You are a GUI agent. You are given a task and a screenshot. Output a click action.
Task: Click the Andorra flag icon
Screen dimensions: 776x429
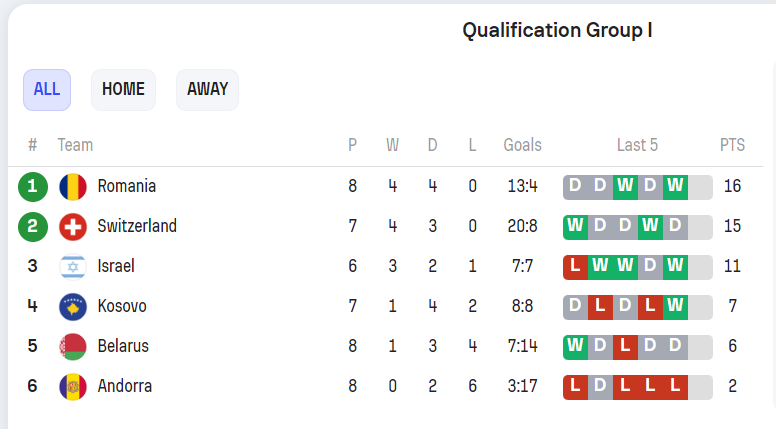[x=73, y=386]
